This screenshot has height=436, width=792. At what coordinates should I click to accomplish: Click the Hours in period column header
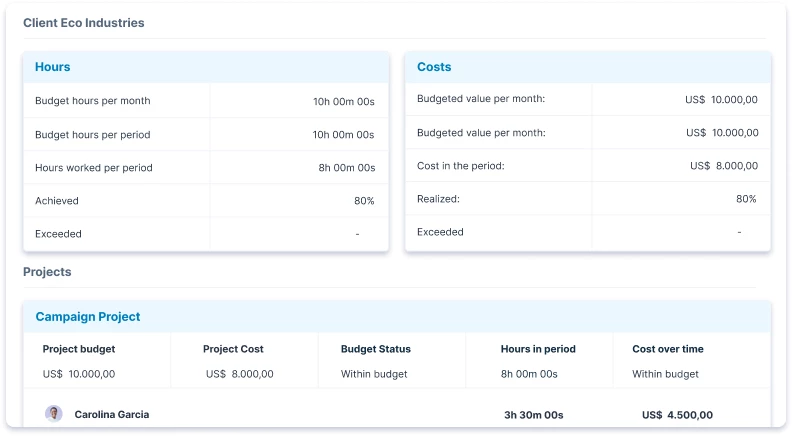(538, 349)
